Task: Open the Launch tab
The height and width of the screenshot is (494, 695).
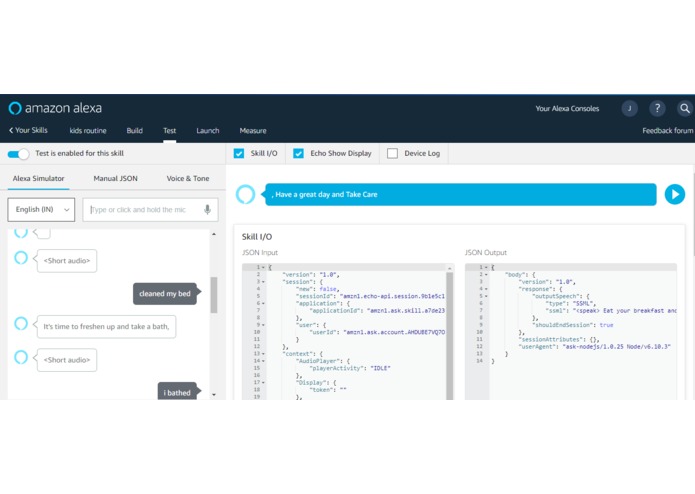Action: pyautogui.click(x=207, y=130)
